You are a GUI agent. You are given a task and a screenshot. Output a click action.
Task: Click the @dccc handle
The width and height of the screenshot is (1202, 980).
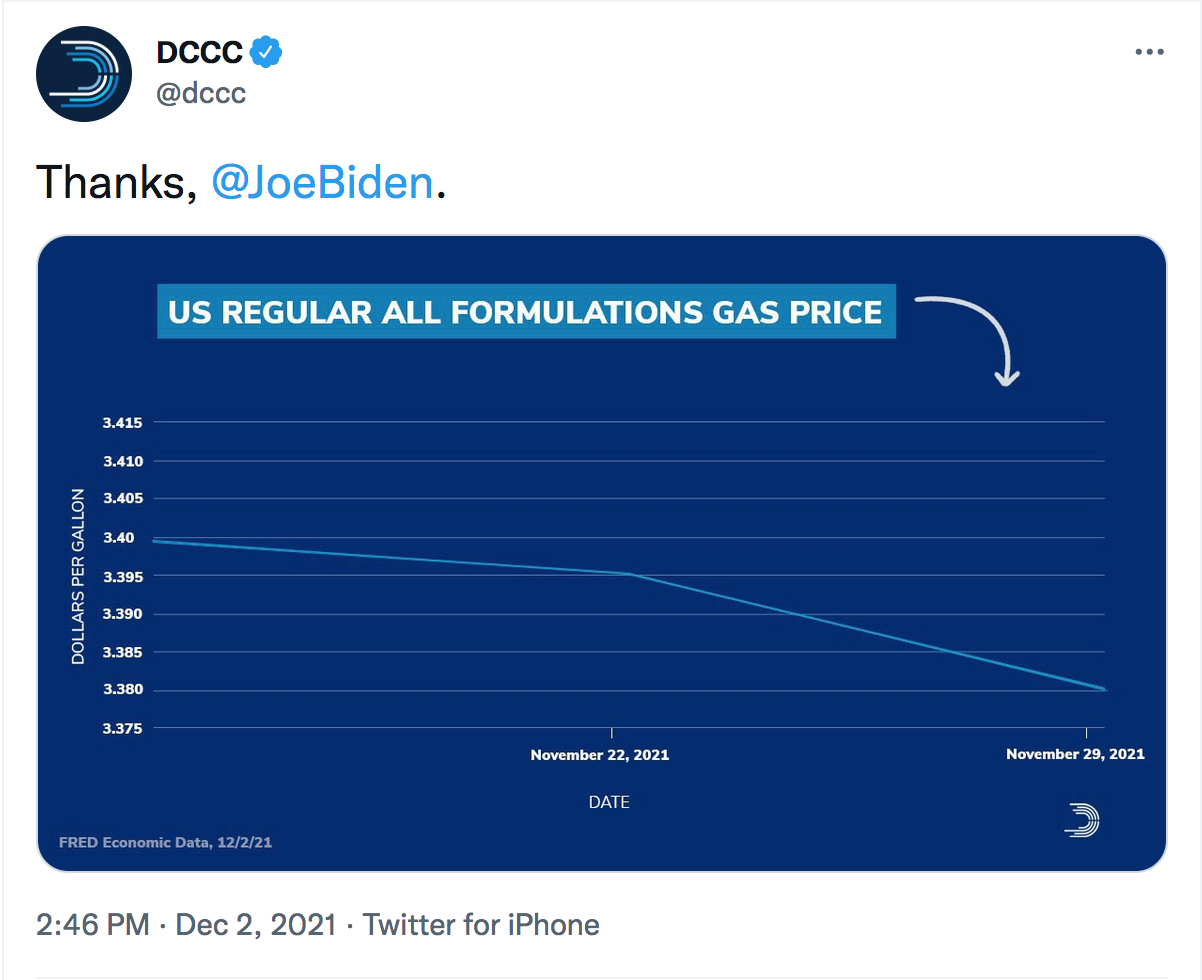[201, 93]
